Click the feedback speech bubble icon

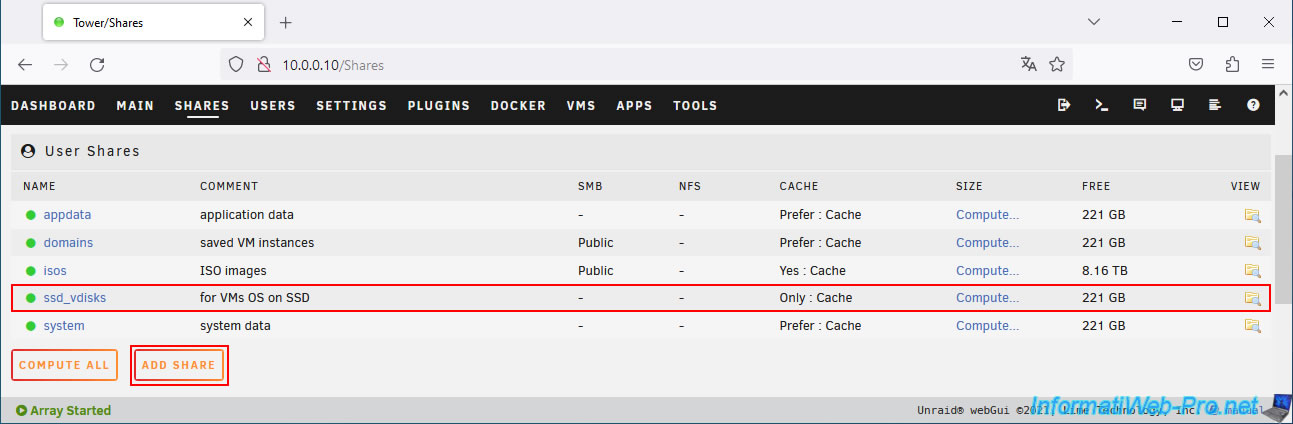click(1139, 105)
